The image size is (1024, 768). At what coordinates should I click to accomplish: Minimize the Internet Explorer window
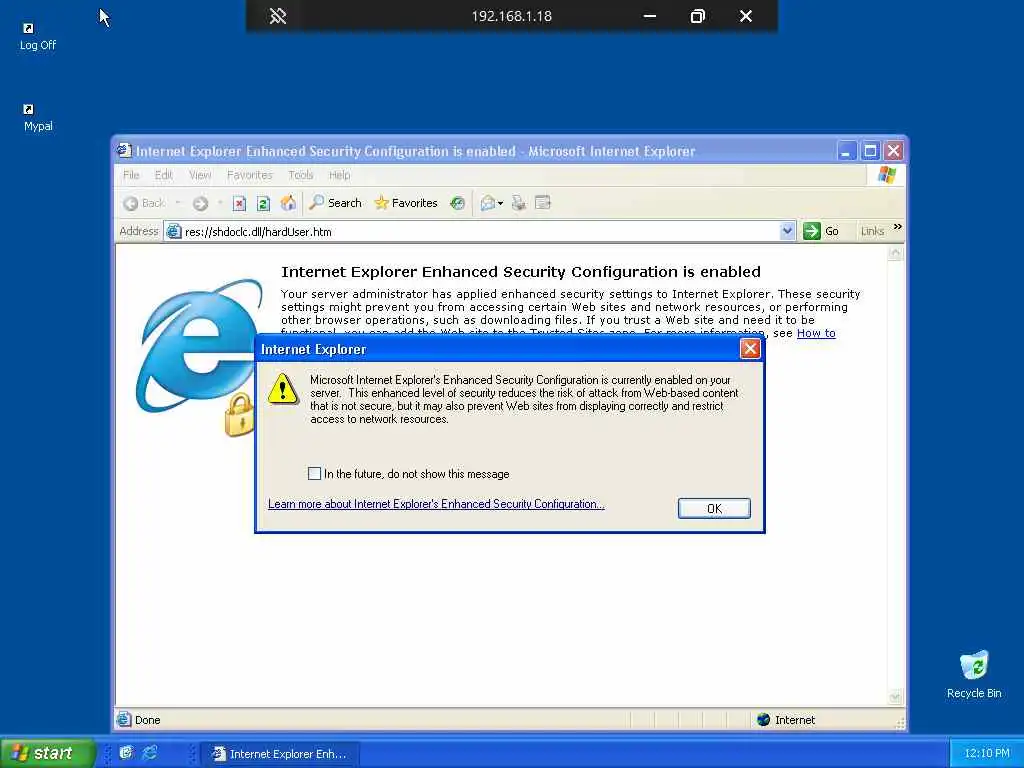point(846,152)
